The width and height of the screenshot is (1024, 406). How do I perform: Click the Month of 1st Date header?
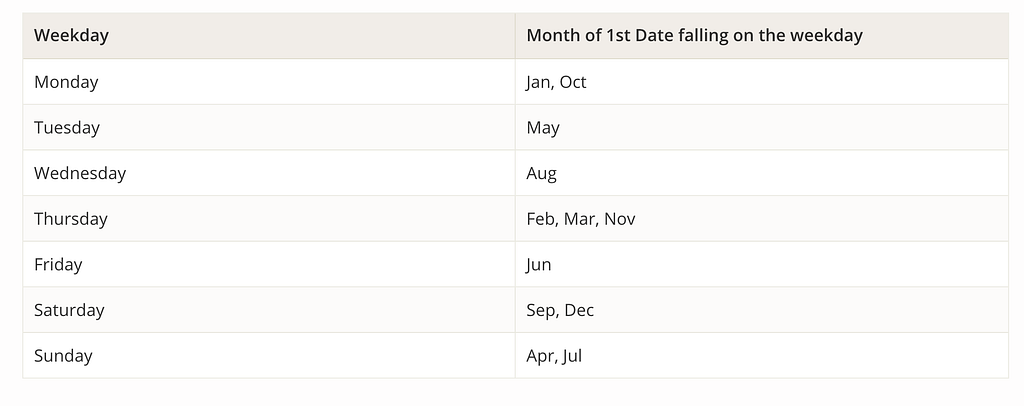click(x=694, y=36)
